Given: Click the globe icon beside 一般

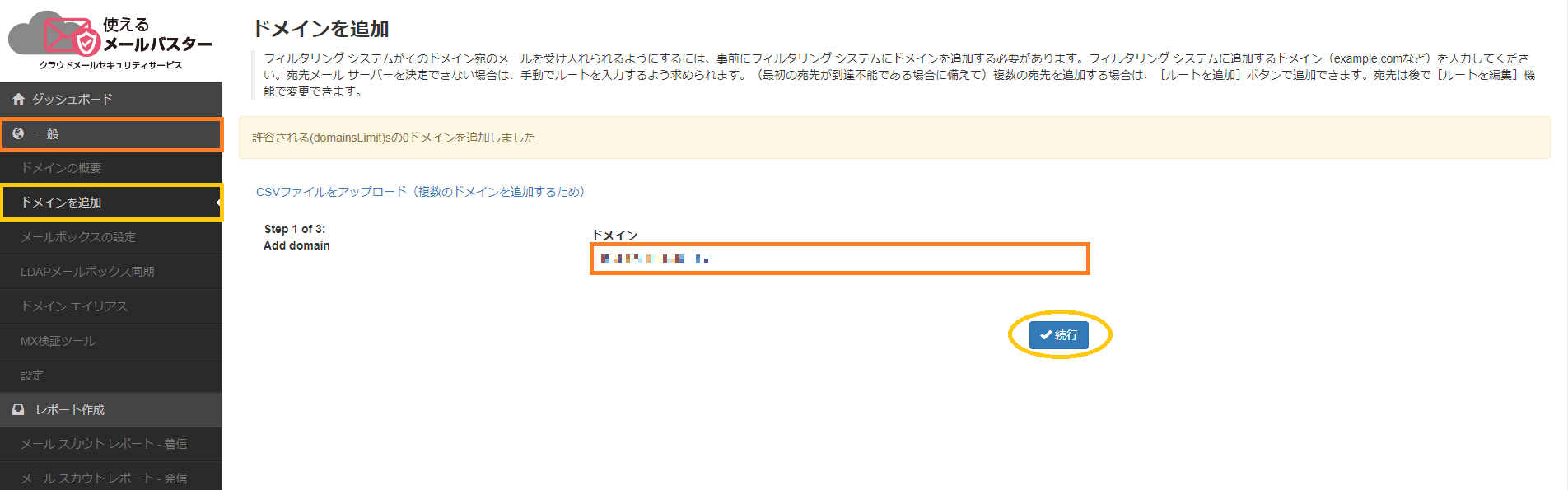Looking at the screenshot, I should pyautogui.click(x=18, y=133).
